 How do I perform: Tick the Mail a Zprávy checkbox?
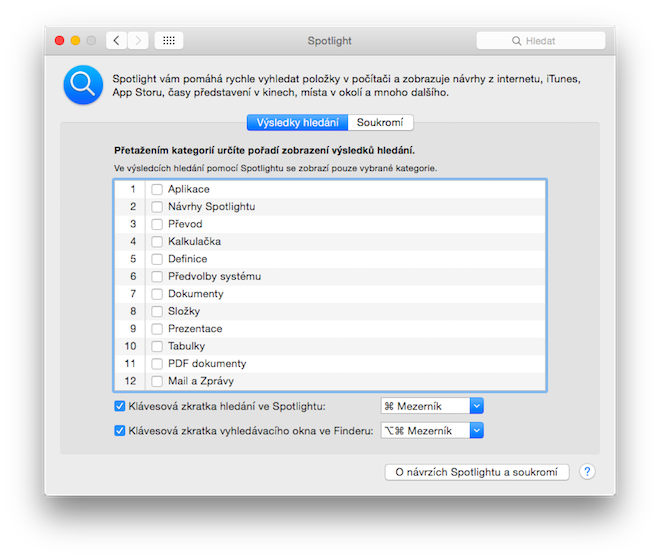point(157,381)
